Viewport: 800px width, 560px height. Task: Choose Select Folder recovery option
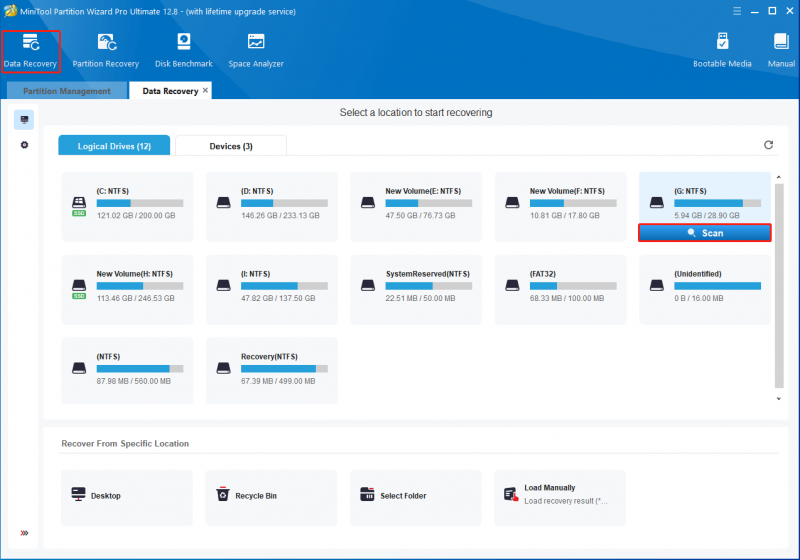(415, 497)
